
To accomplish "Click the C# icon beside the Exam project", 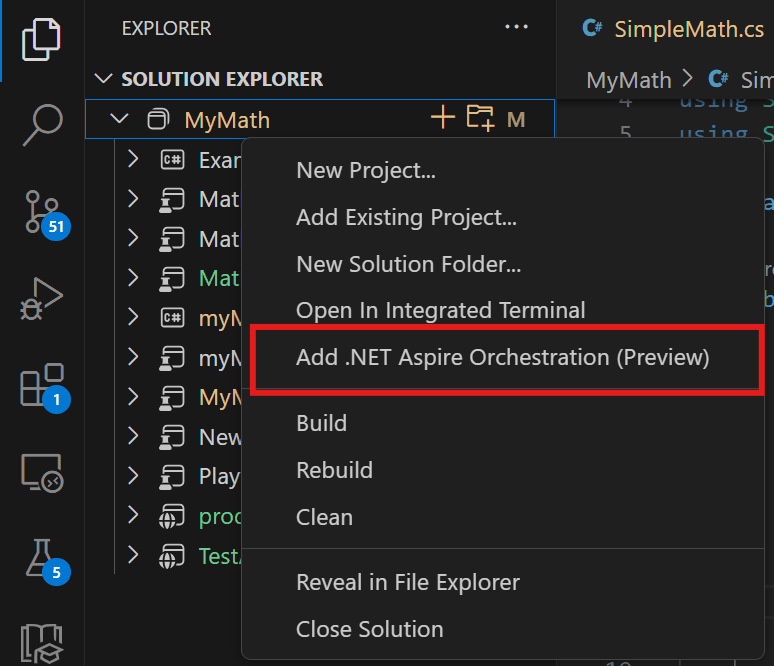I will (x=172, y=160).
